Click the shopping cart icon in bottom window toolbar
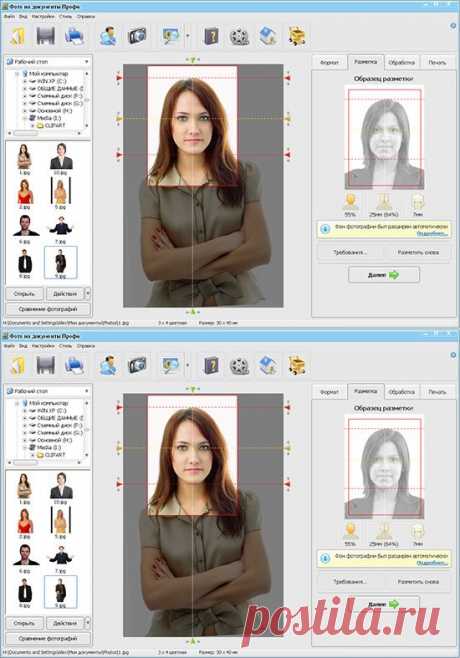The height and width of the screenshot is (658, 460). (297, 366)
